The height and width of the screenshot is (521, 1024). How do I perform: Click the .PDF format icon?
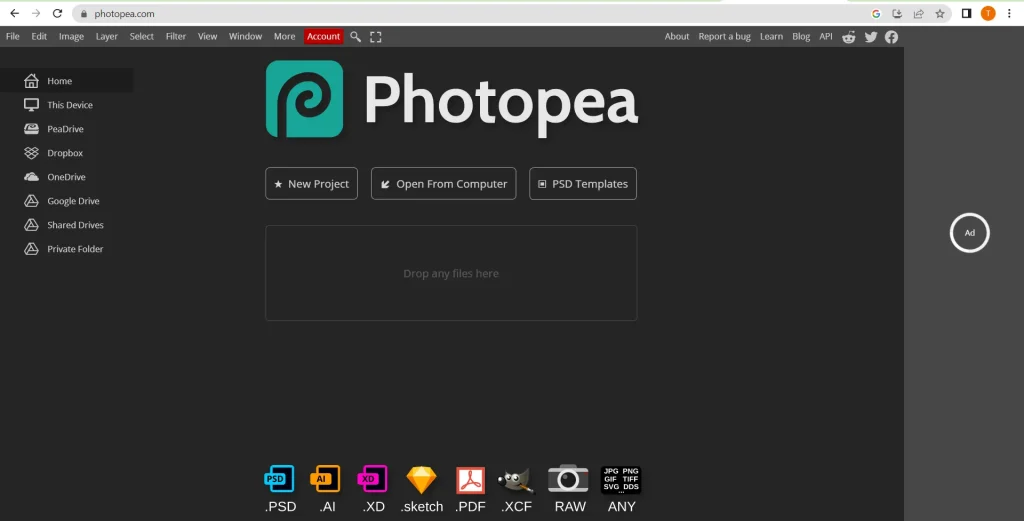pyautogui.click(x=470, y=480)
